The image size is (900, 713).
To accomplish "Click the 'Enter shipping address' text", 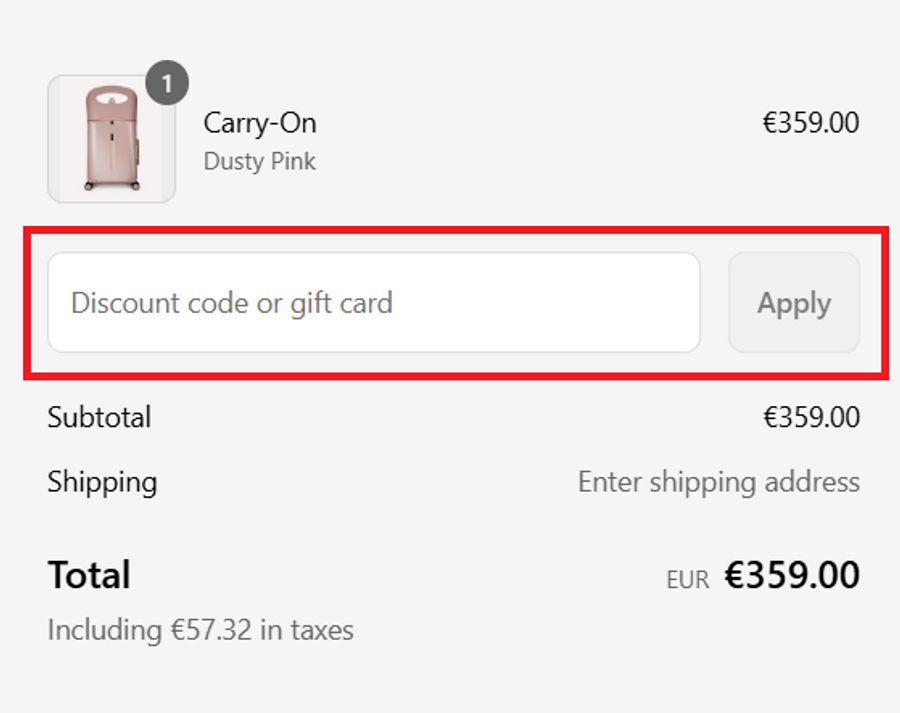I will [718, 482].
